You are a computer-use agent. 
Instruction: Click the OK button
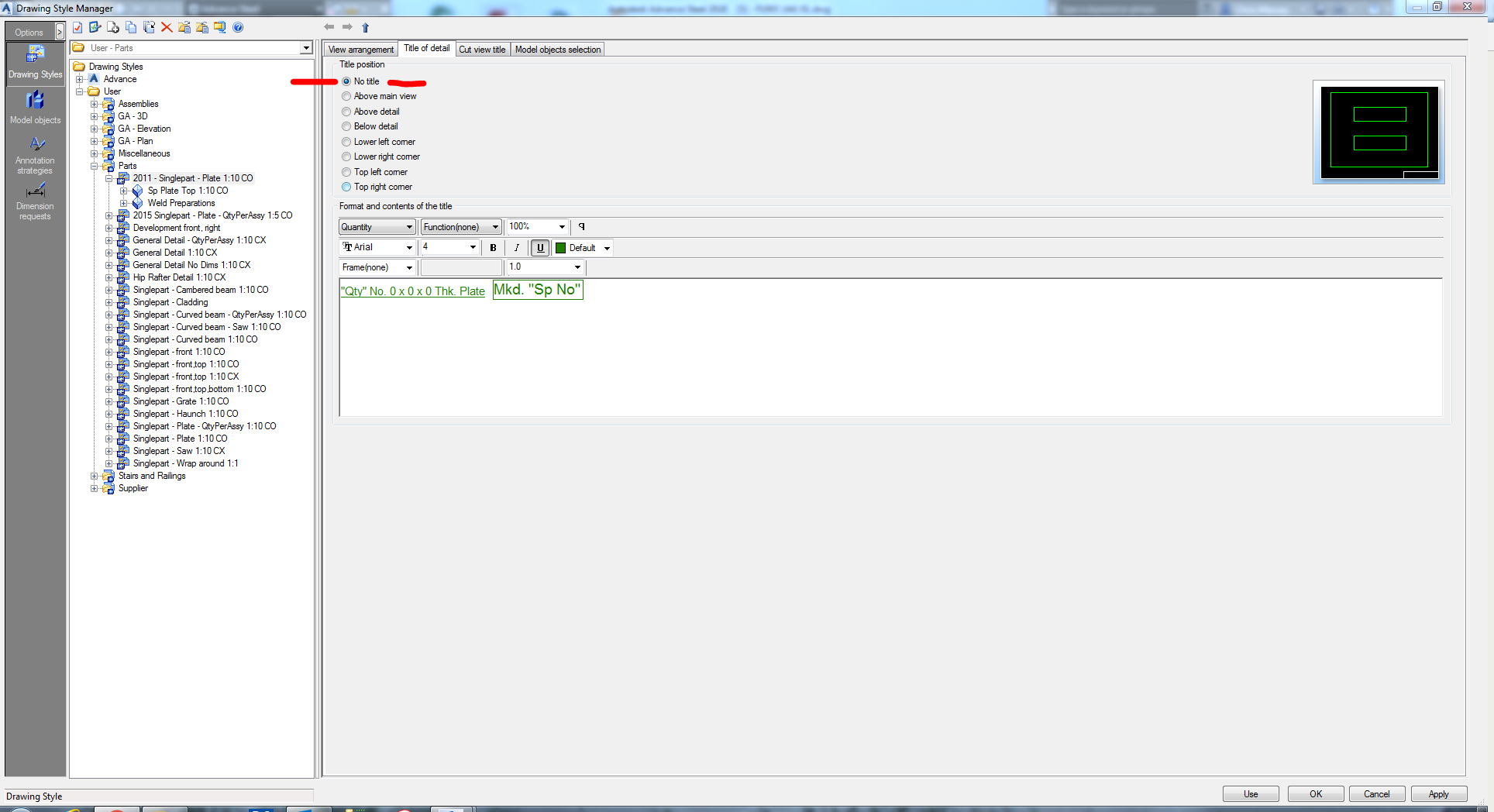point(1316,794)
